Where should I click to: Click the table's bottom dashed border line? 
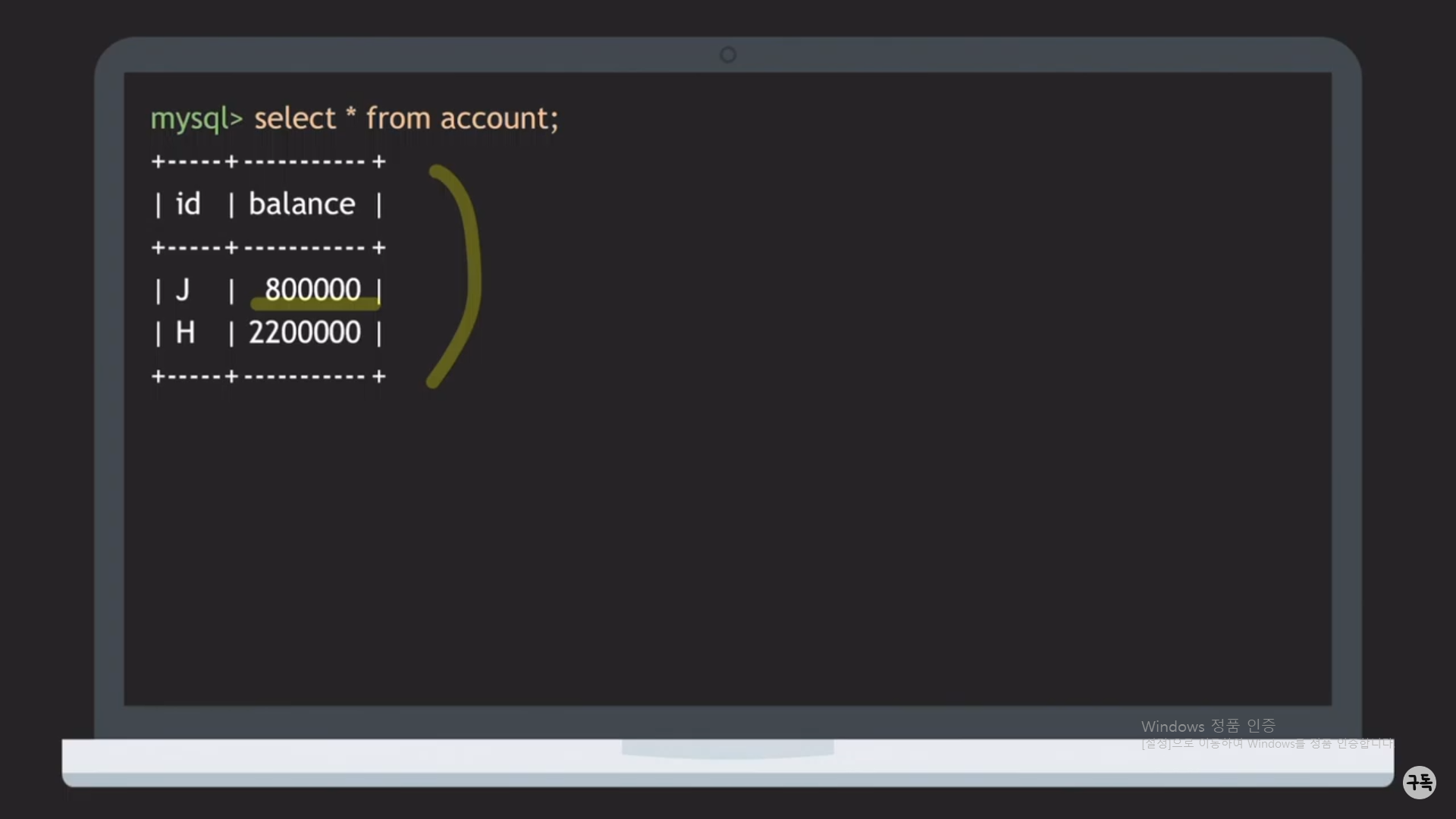(268, 376)
